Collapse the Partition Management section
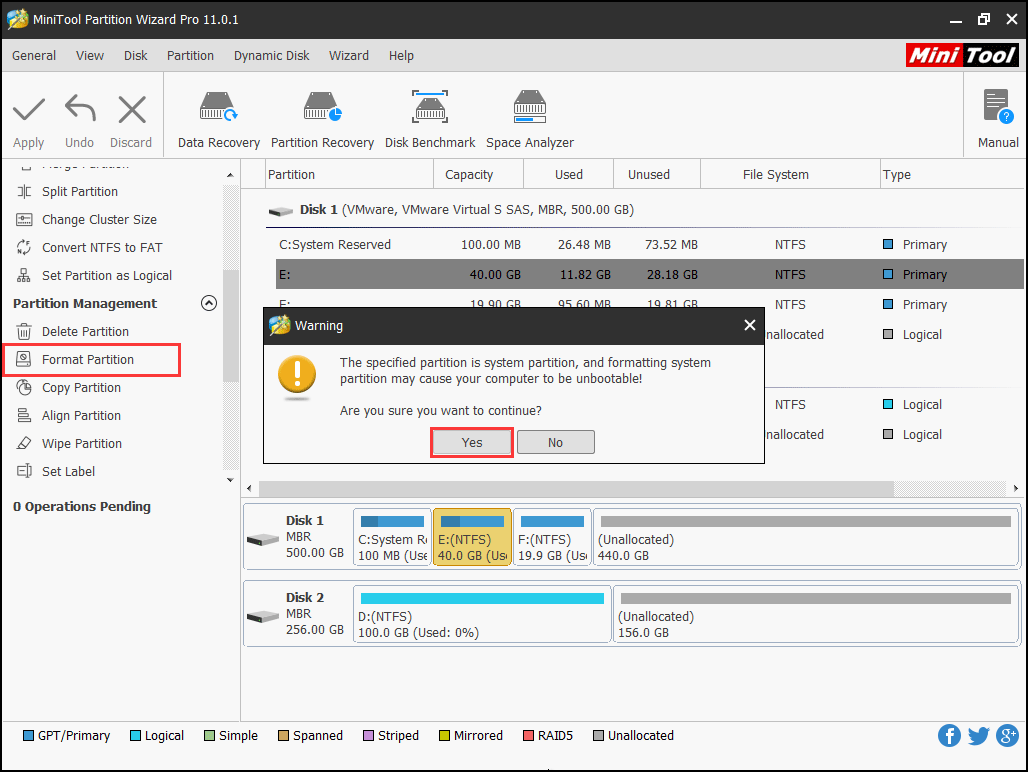The width and height of the screenshot is (1028, 772). tap(209, 303)
